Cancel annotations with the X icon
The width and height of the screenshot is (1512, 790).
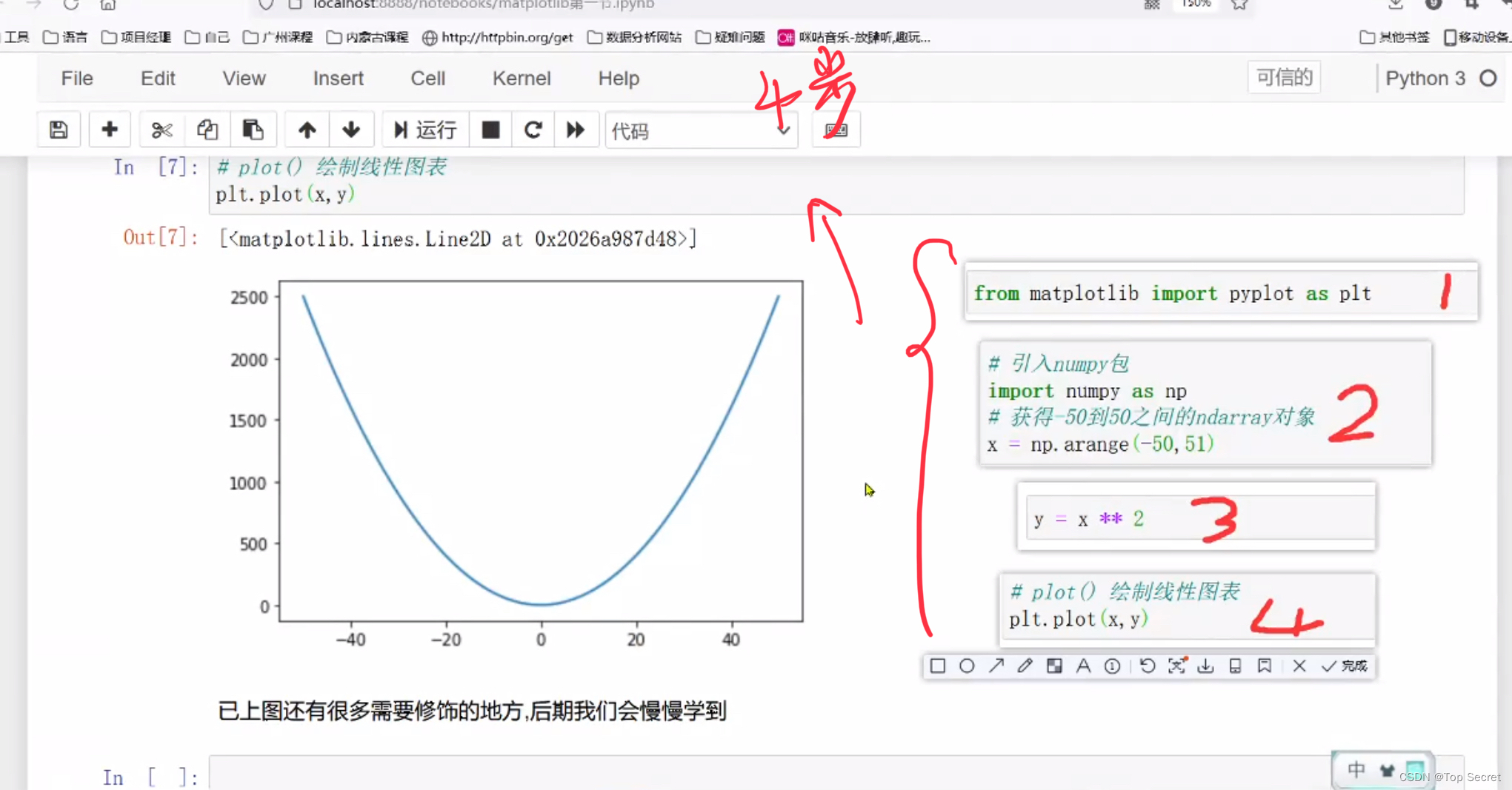coord(1299,666)
